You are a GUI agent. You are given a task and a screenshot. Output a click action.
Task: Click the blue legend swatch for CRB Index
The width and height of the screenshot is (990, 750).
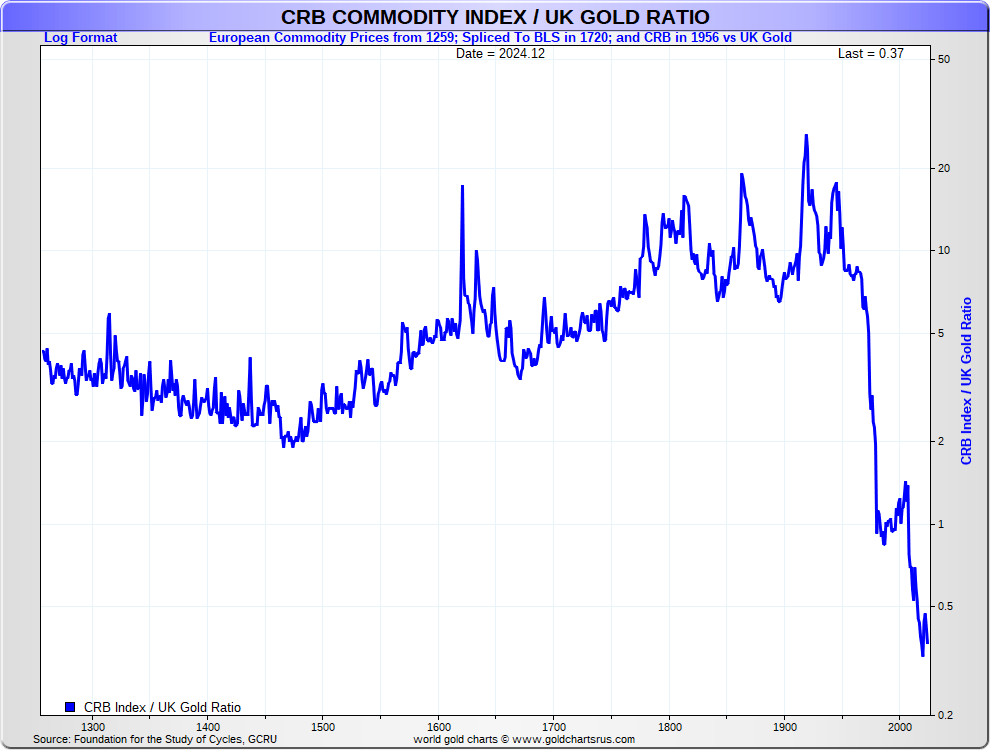[70, 707]
